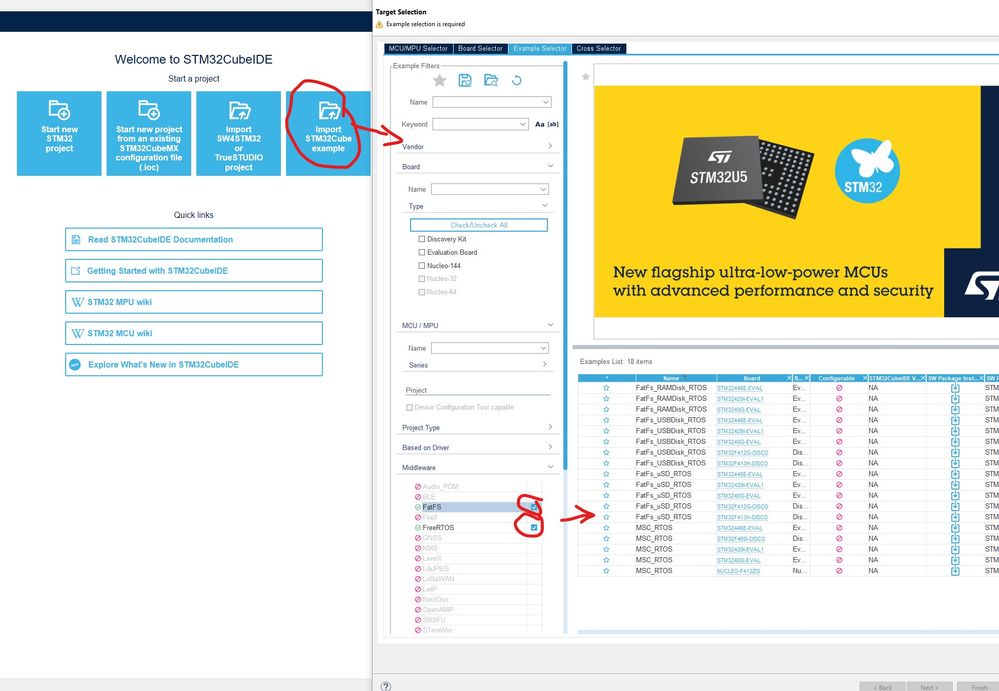
Task: Switch to the MCU/MPU Selector tab
Action: [418, 48]
